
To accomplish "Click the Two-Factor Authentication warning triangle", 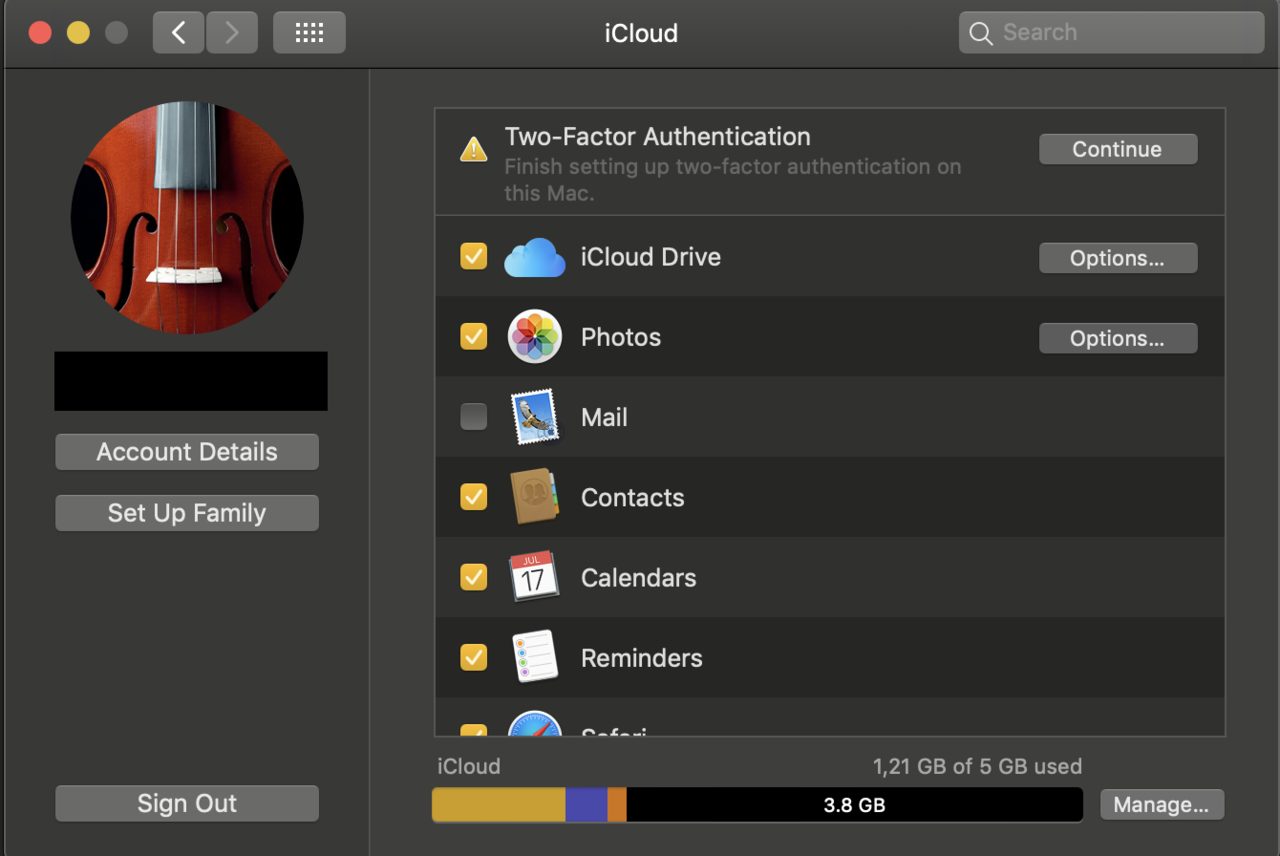I will point(473,149).
